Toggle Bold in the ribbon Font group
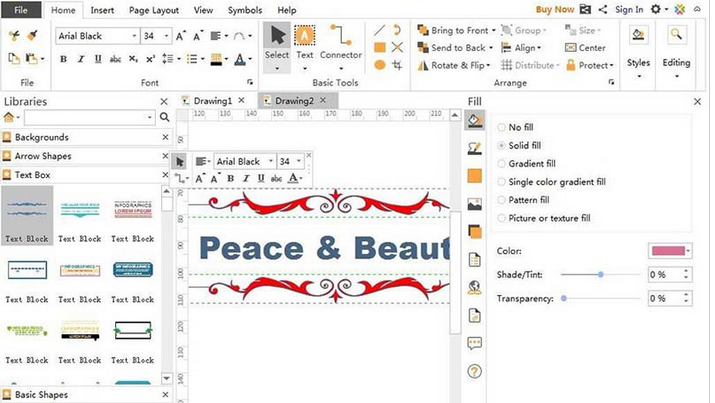 pyautogui.click(x=63, y=59)
